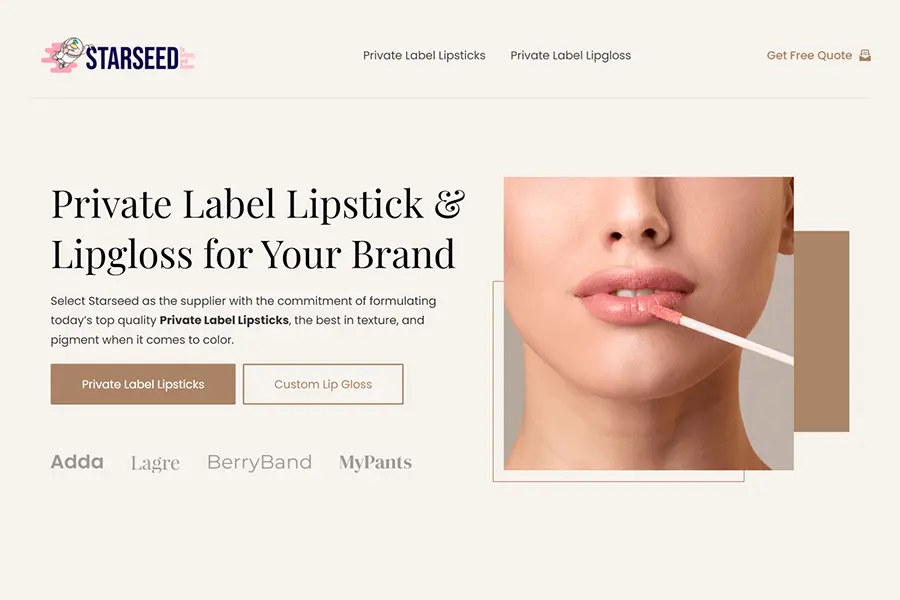Click the outlined Custom Lip Gloss button

(323, 384)
